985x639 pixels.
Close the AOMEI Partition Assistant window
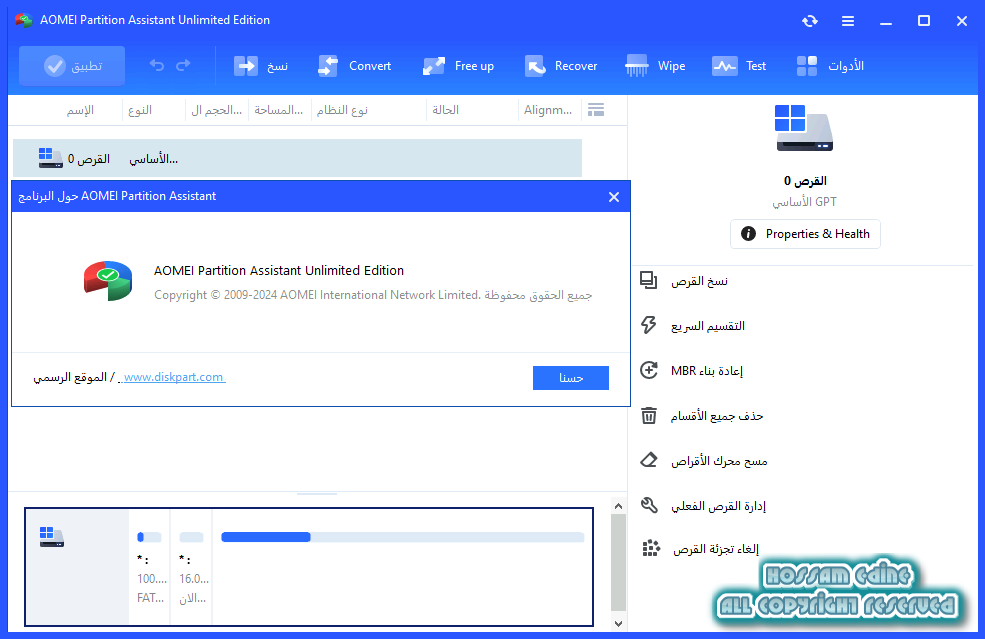pos(962,21)
